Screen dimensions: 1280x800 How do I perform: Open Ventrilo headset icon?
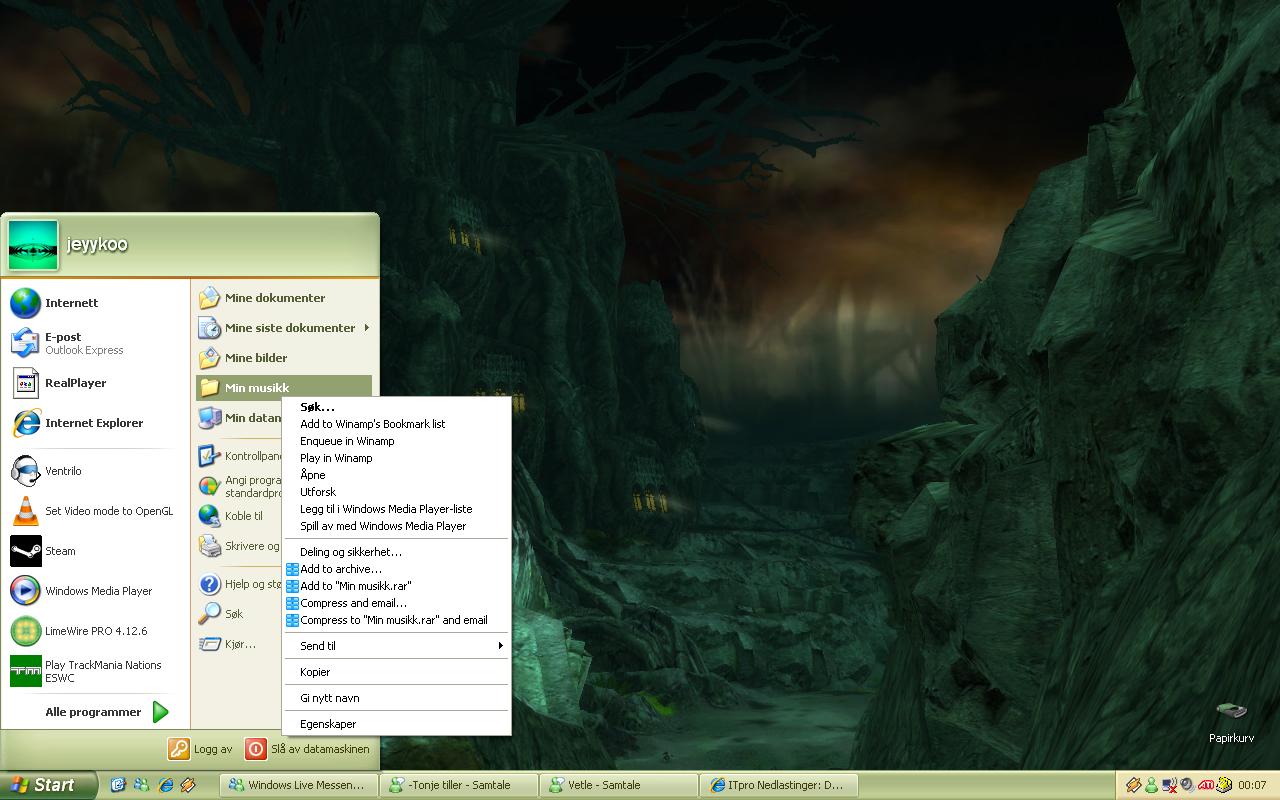pyautogui.click(x=26, y=471)
